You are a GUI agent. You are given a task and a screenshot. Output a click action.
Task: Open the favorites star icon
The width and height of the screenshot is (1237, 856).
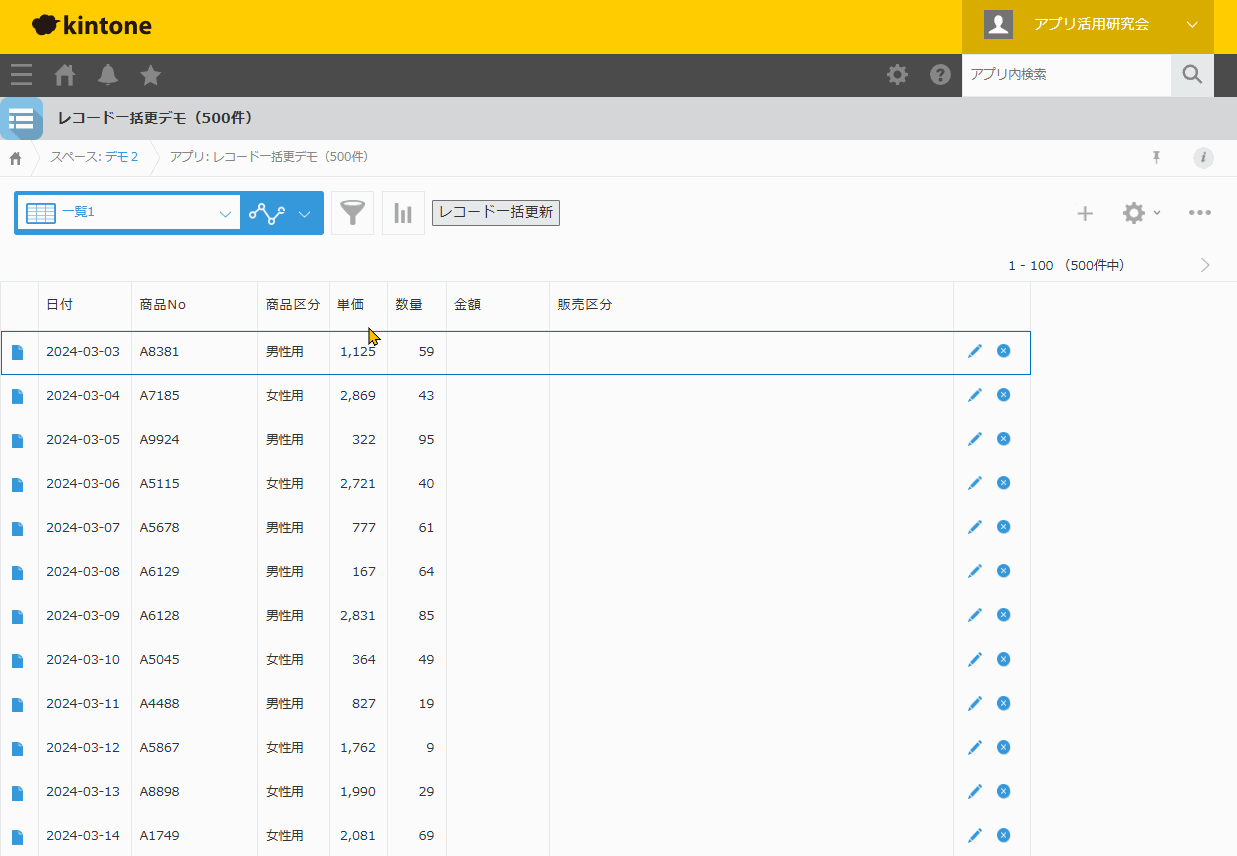point(150,75)
